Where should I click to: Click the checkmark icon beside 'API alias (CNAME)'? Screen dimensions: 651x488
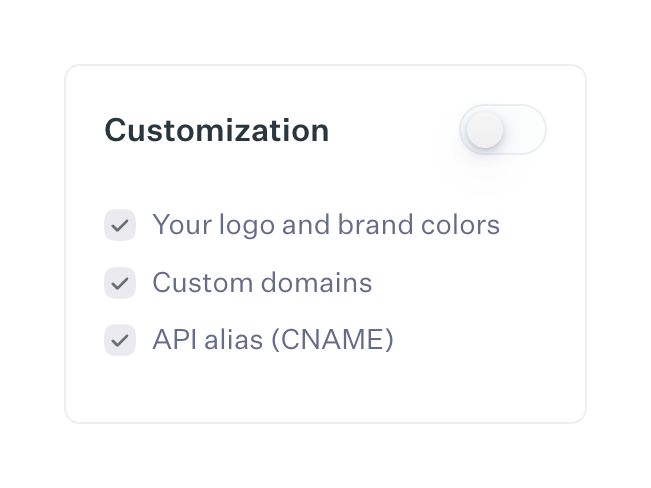(x=120, y=340)
